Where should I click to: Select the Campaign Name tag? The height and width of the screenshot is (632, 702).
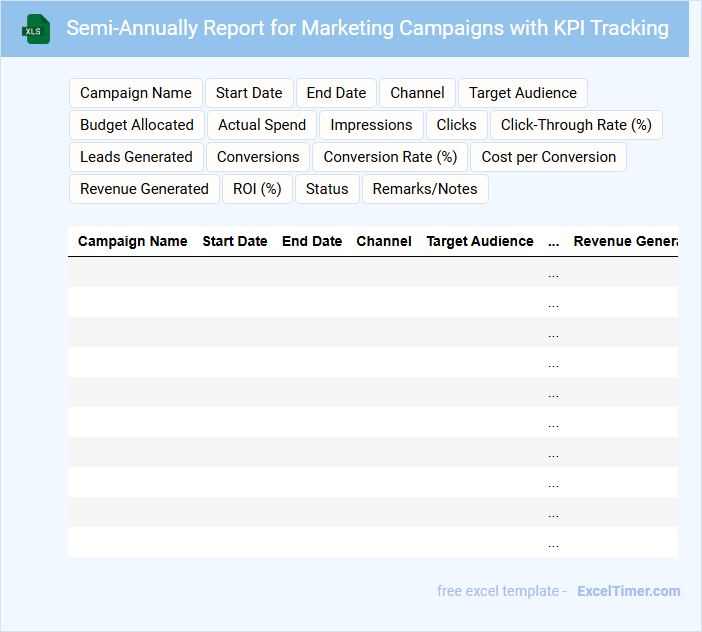[136, 93]
